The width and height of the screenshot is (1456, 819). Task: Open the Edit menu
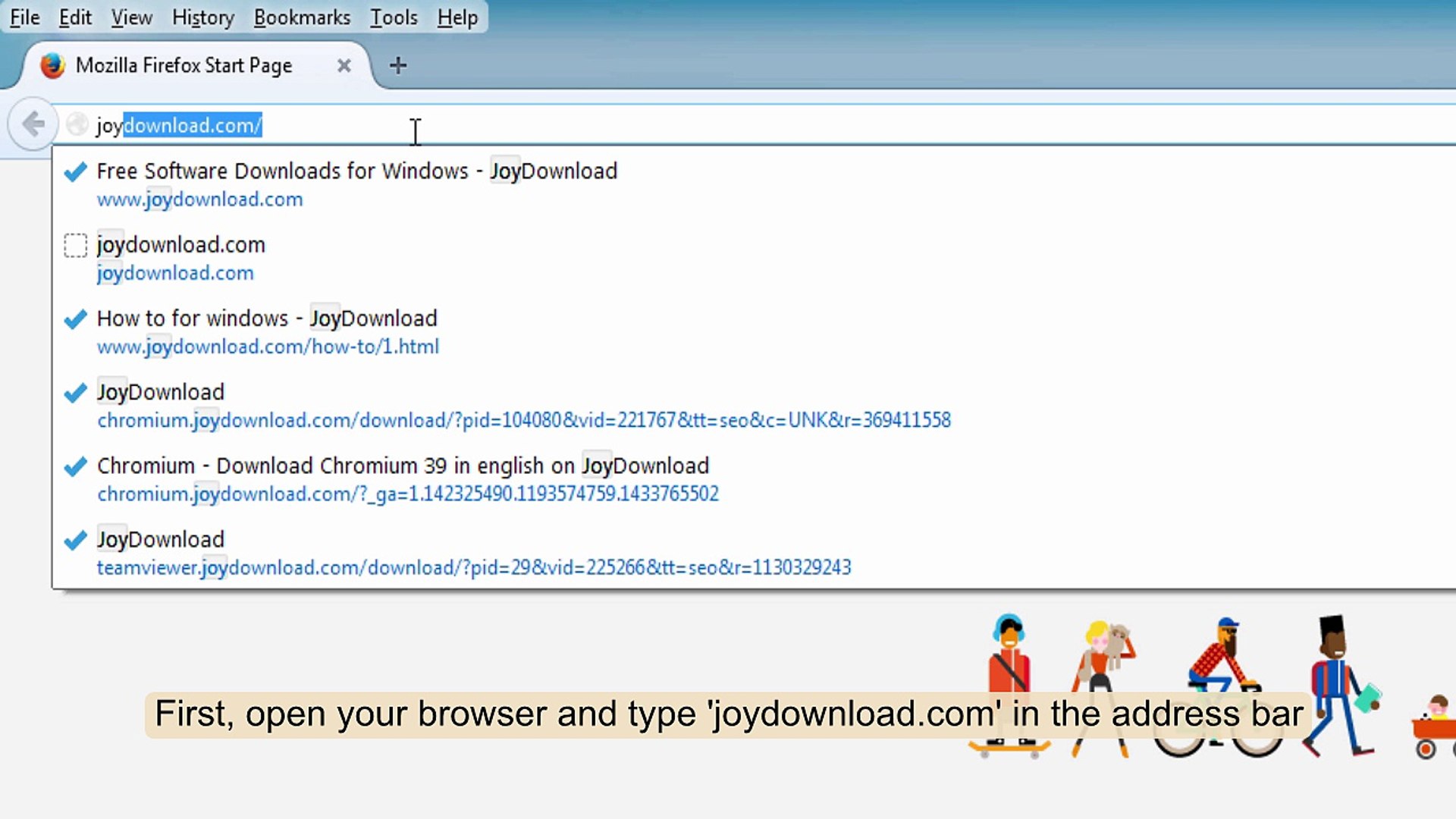pos(74,17)
